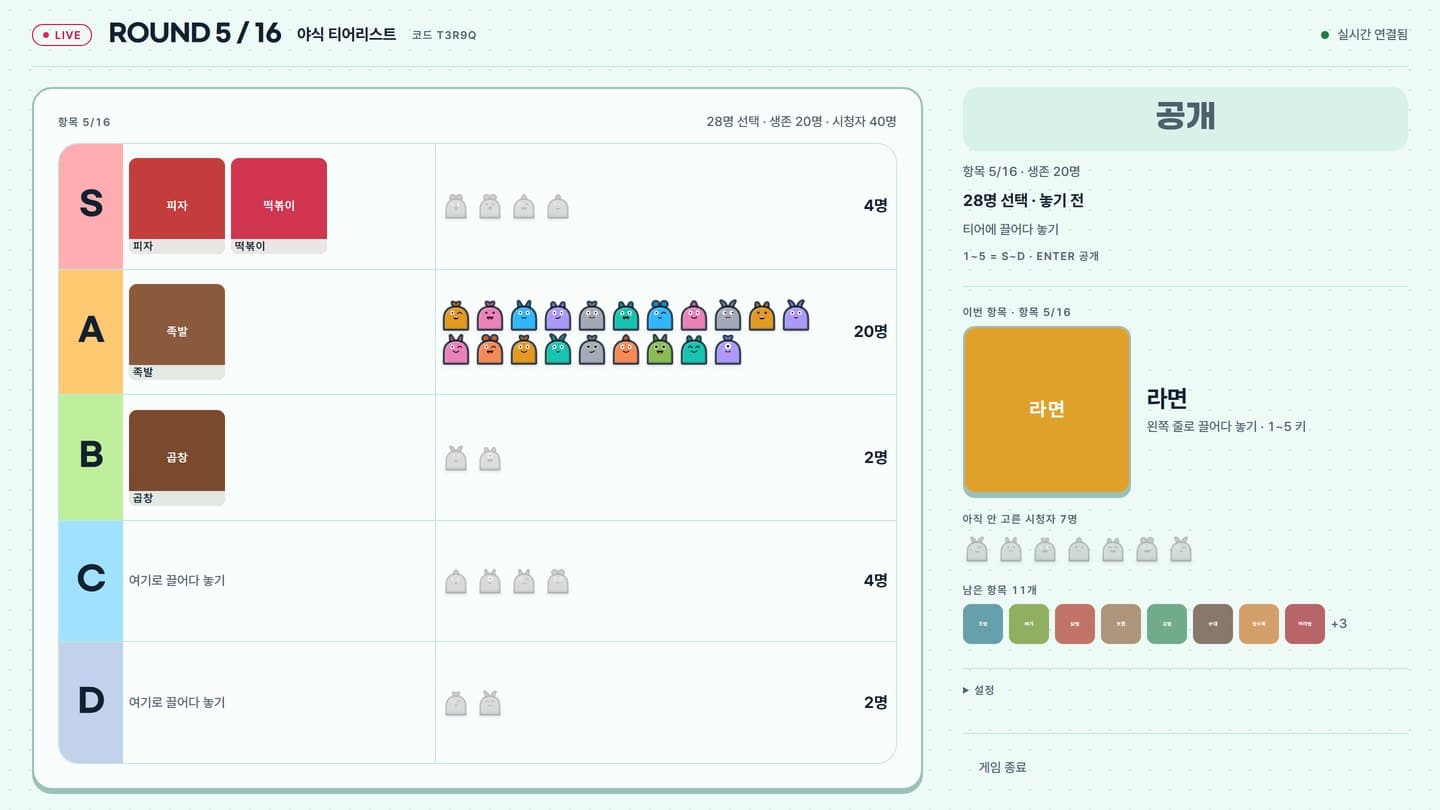Click the 야식 티어리스트 title

(346, 34)
